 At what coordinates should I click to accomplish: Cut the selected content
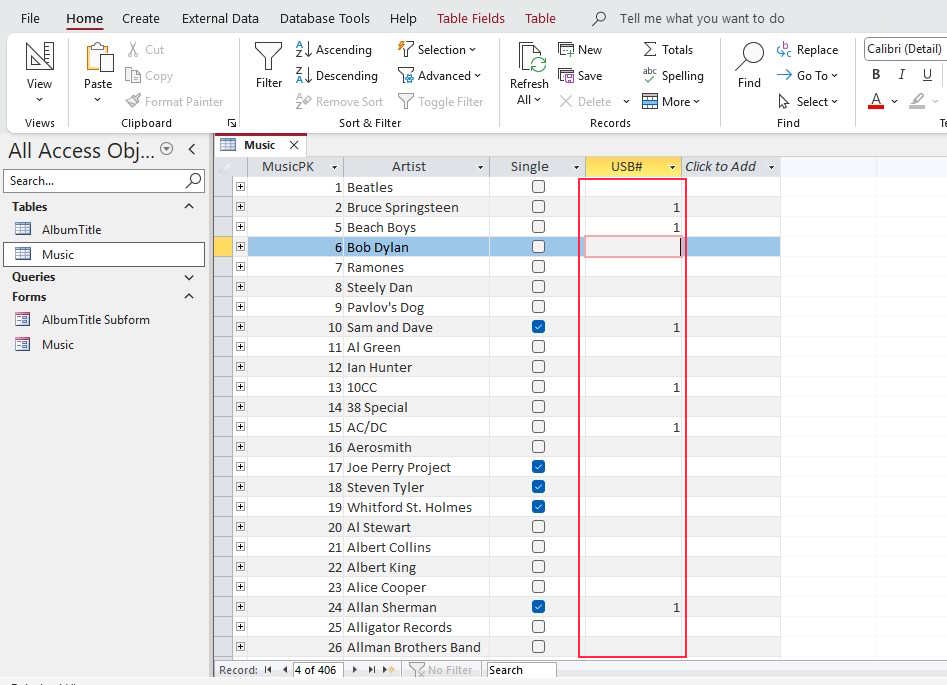(146, 50)
